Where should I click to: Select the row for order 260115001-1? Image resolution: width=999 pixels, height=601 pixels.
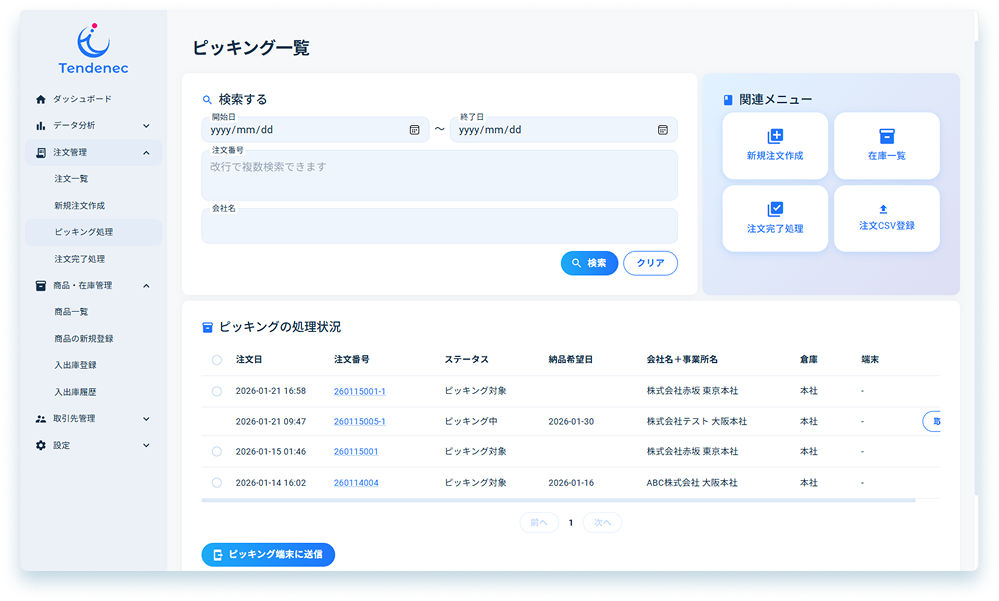click(x=217, y=391)
